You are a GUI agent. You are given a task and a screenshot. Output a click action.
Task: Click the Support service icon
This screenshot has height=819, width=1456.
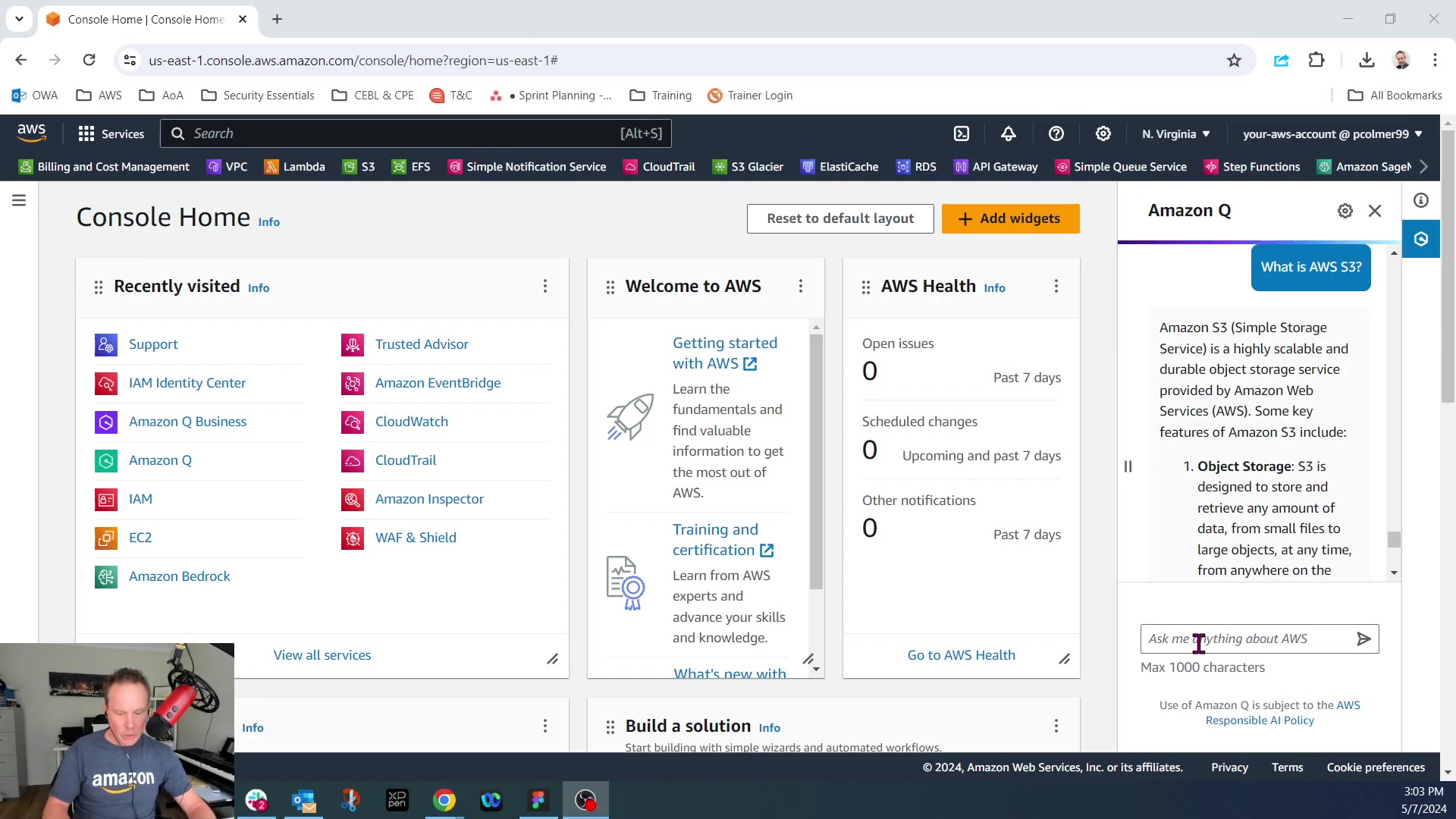coord(106,344)
